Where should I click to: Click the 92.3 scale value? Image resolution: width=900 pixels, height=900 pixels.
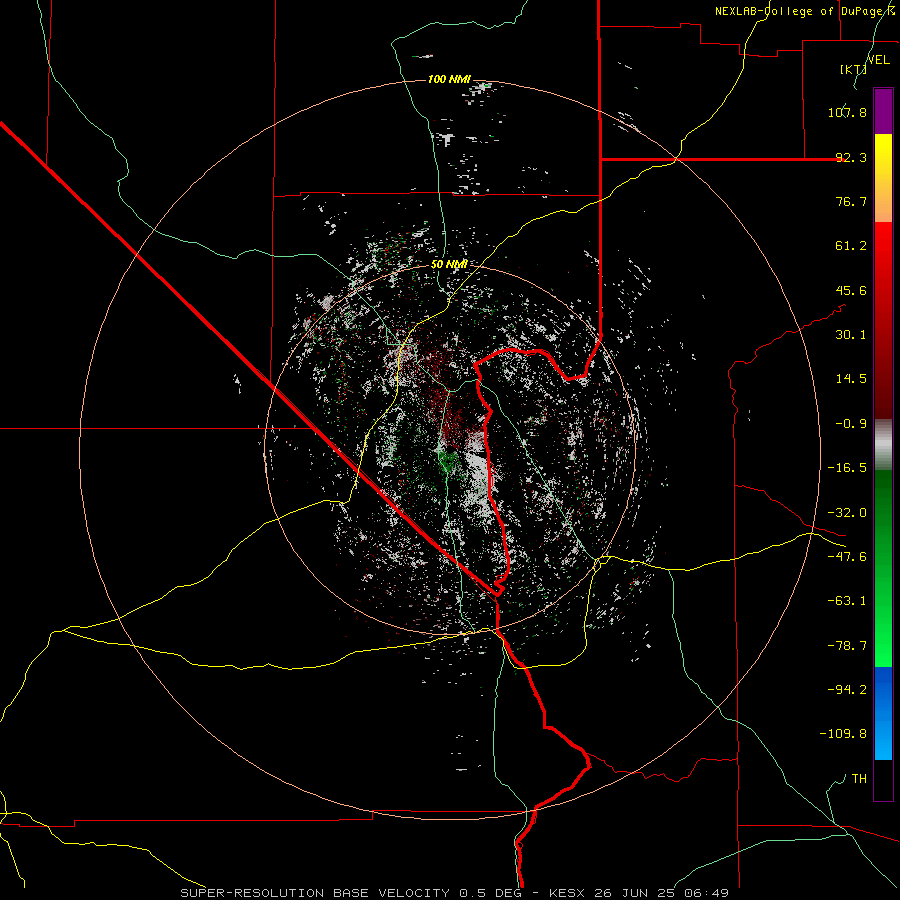tap(851, 157)
